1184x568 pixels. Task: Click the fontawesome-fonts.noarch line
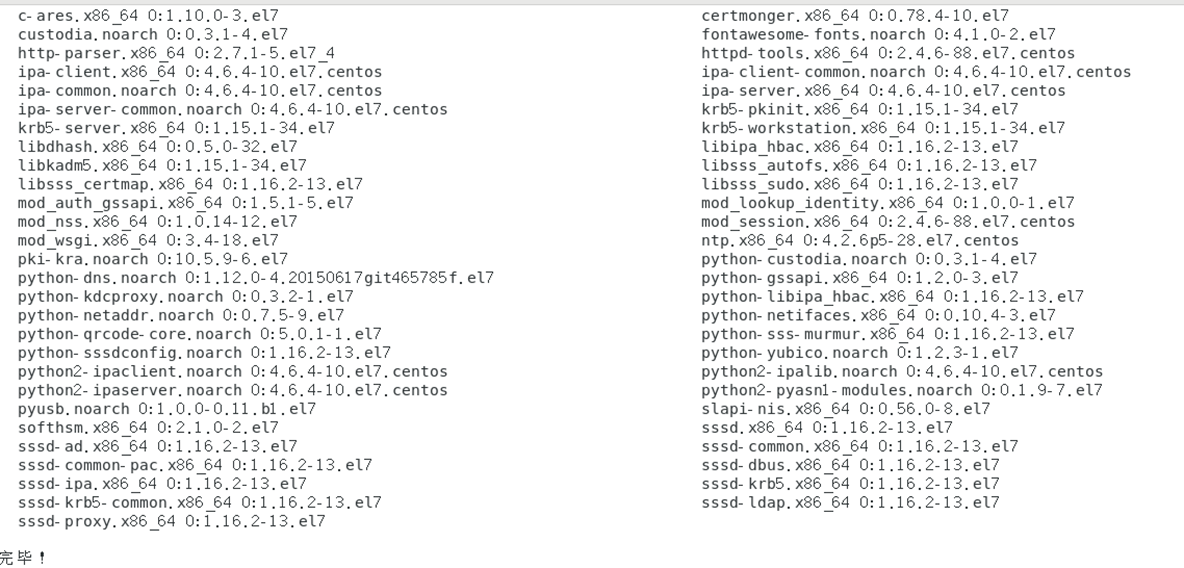click(878, 35)
